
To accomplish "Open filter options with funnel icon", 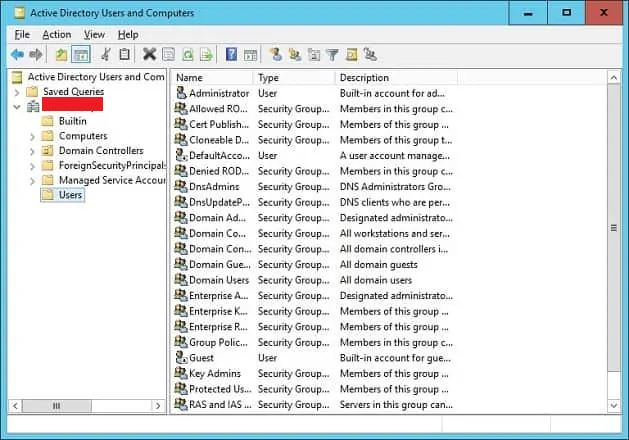I will [x=333, y=55].
